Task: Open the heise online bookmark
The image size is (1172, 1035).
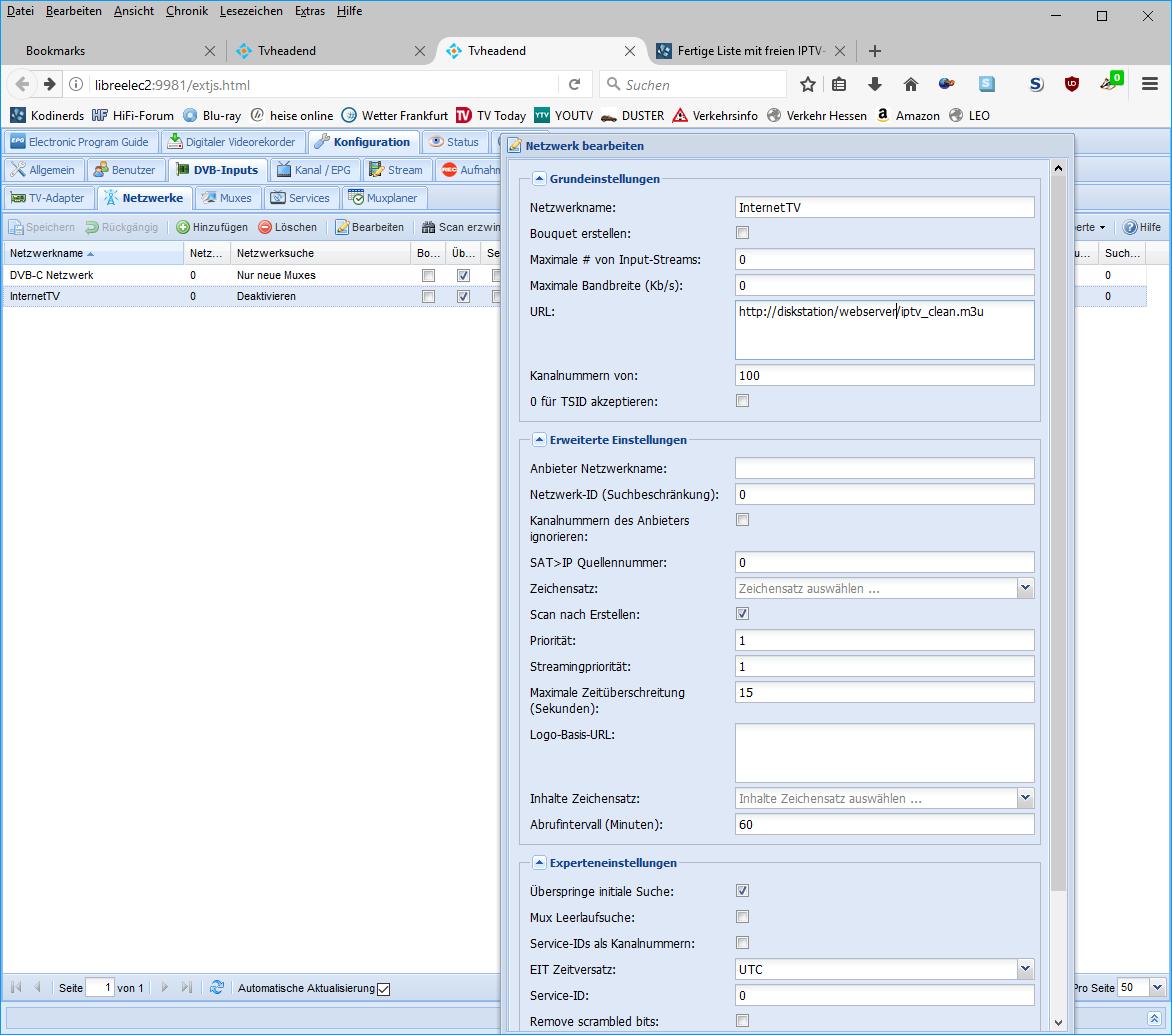Action: tap(292, 116)
